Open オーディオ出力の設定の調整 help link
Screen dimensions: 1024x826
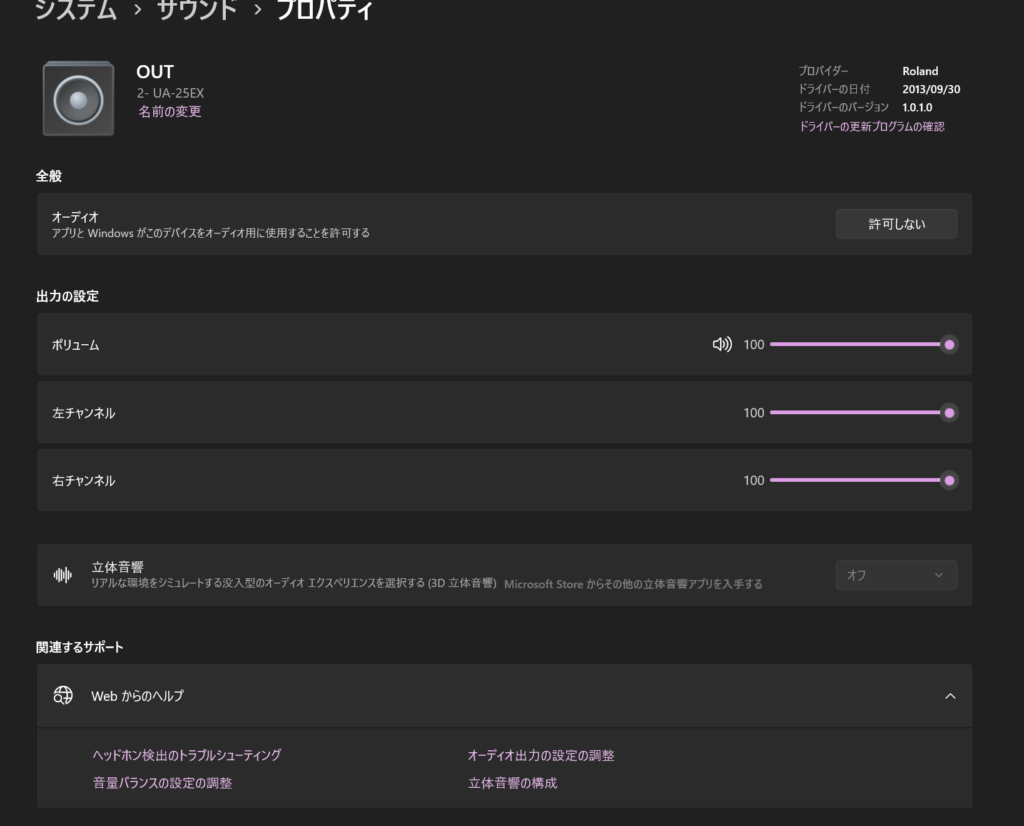click(541, 755)
